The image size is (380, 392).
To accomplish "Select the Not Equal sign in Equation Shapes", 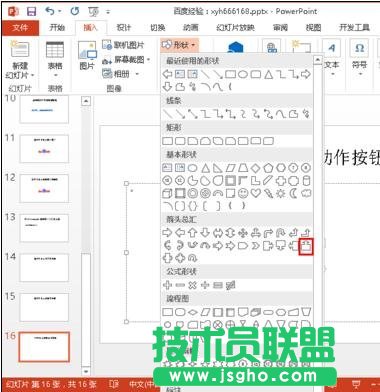I will [230, 285].
